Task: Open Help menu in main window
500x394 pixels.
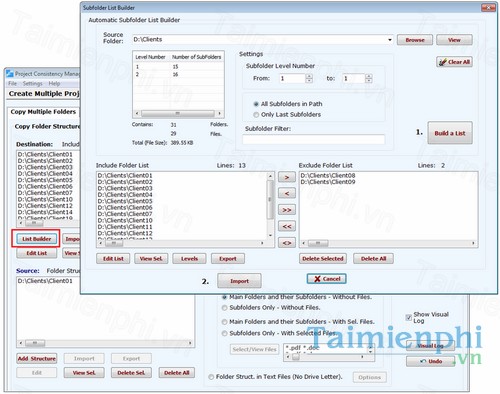Action: [x=54, y=83]
